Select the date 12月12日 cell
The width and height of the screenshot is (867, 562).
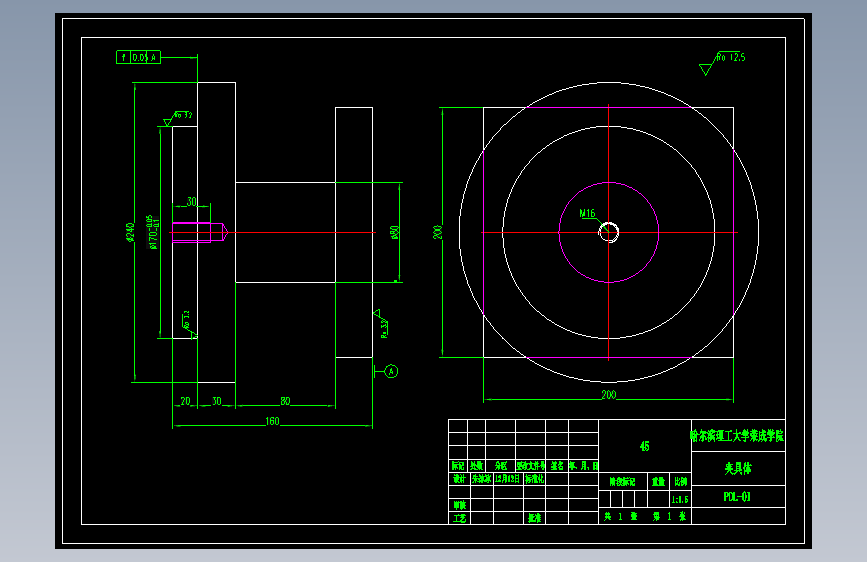(x=508, y=478)
